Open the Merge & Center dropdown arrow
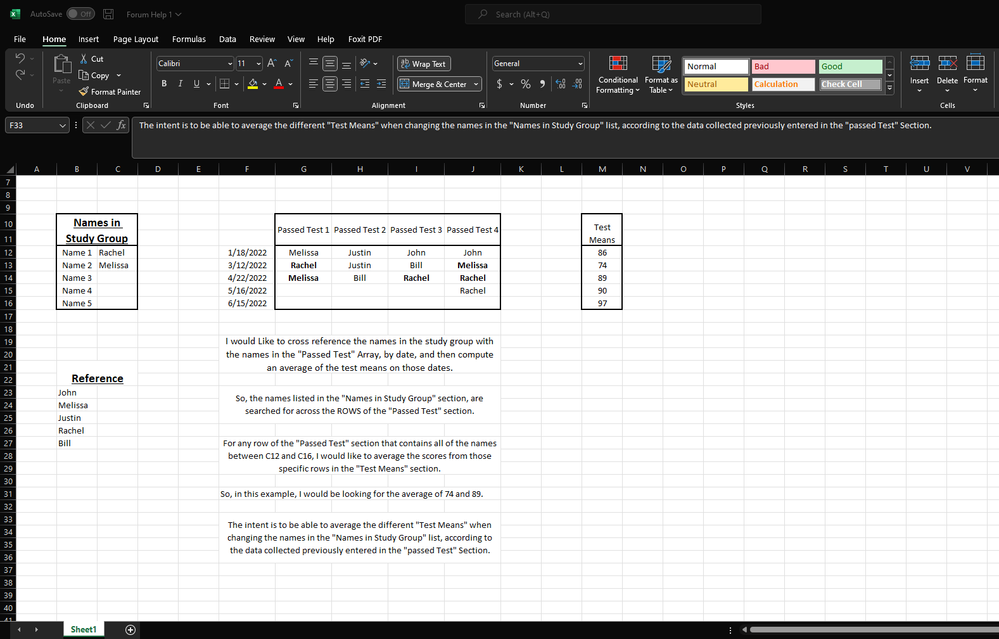This screenshot has height=639, width=999. point(476,84)
